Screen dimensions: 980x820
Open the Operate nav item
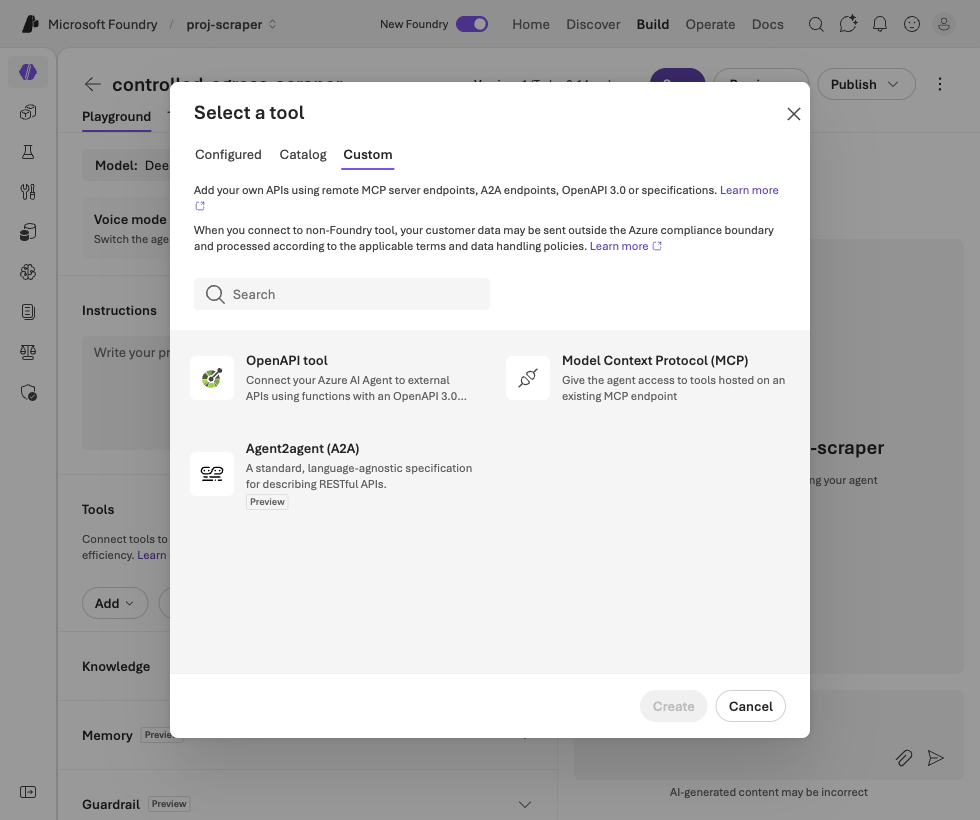coord(710,24)
